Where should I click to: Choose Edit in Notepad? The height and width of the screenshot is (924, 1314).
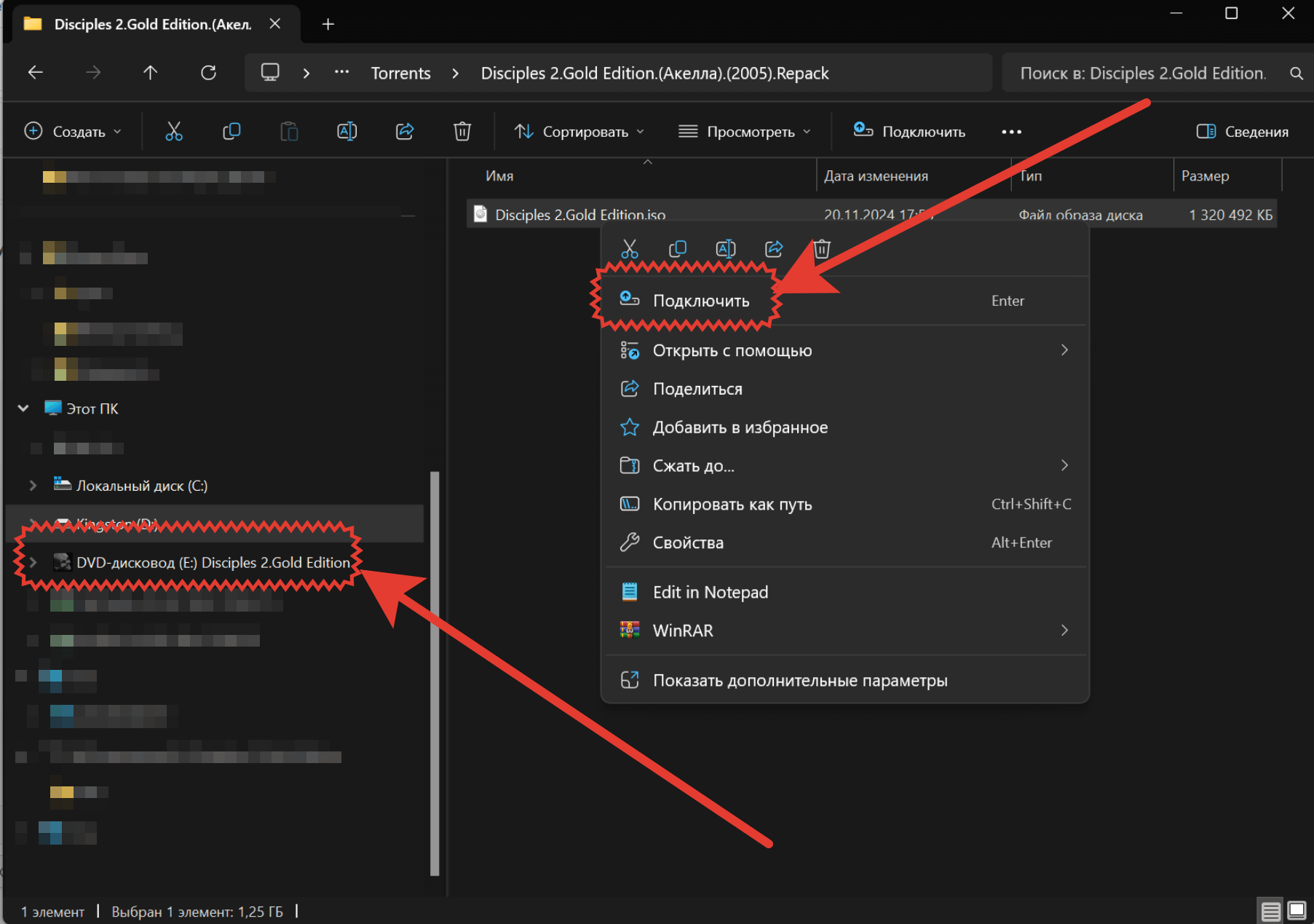pos(844,592)
